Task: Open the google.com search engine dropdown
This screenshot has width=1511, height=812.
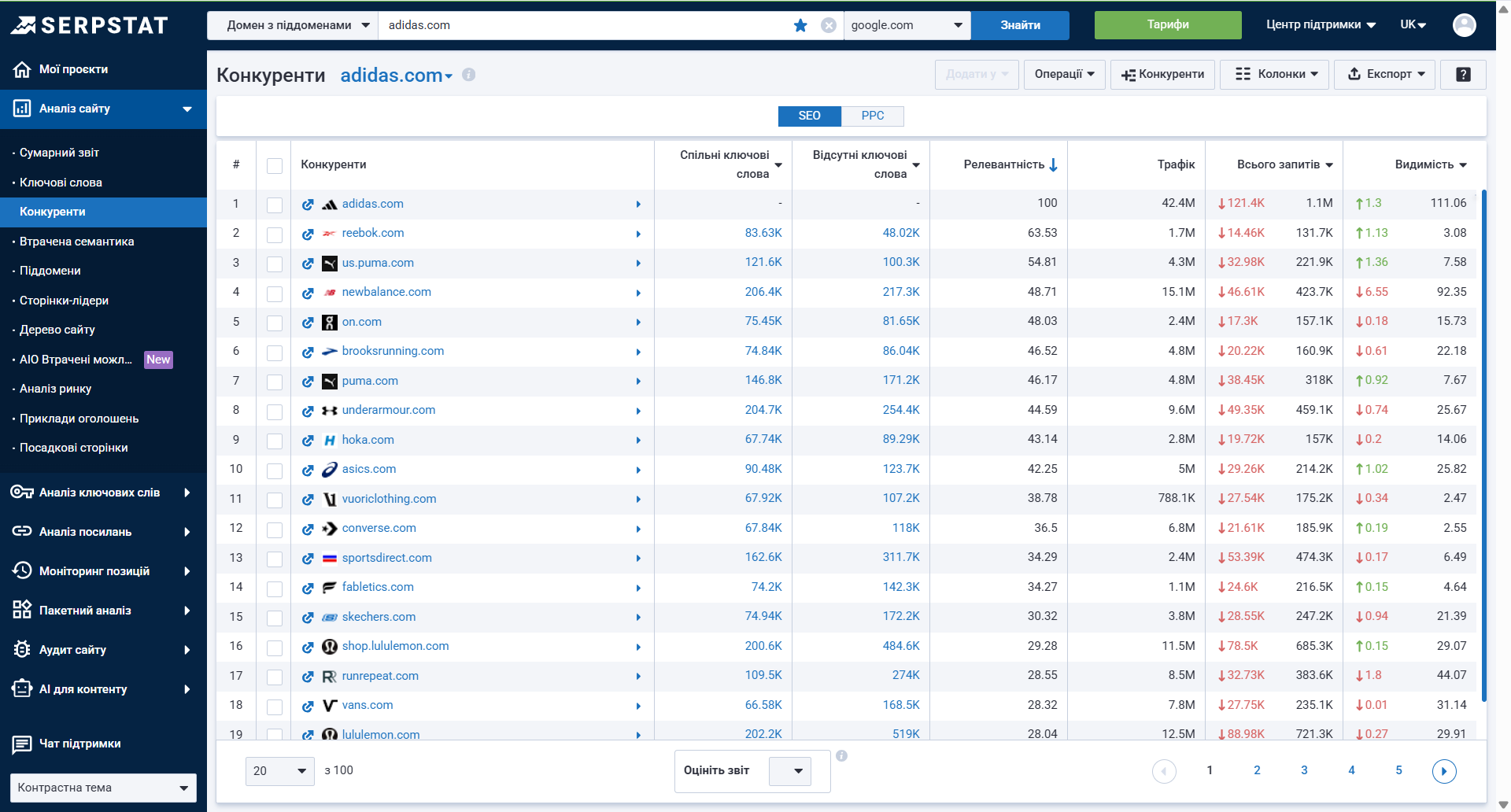Action: [907, 25]
